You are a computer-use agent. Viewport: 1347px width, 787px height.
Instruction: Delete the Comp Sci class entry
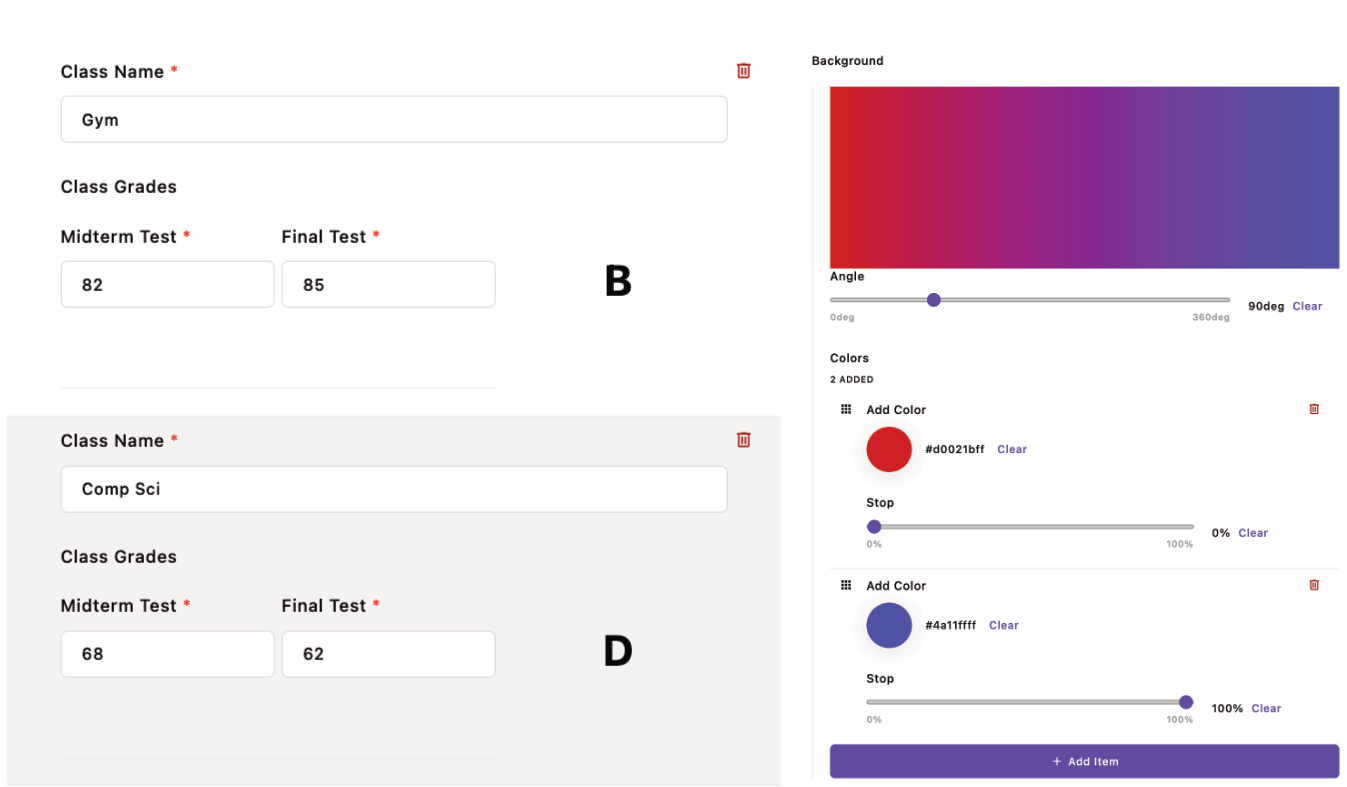coord(743,440)
